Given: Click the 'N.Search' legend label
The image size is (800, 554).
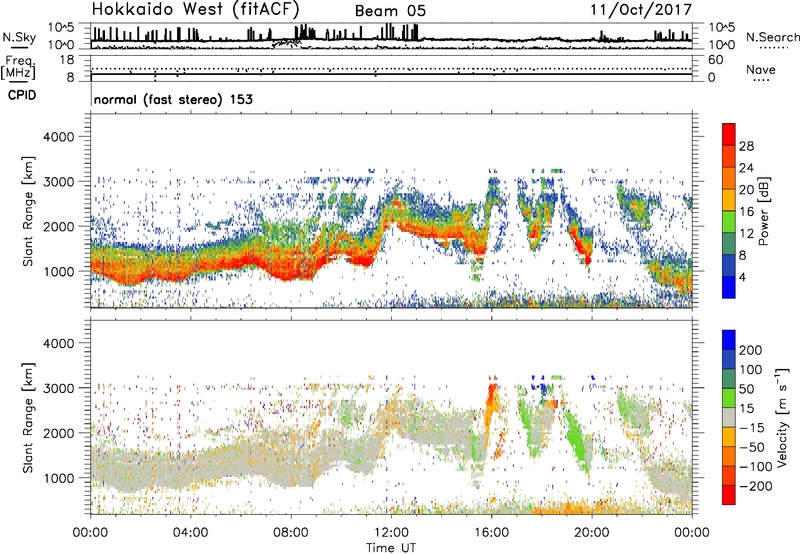Looking at the screenshot, I should (772, 37).
